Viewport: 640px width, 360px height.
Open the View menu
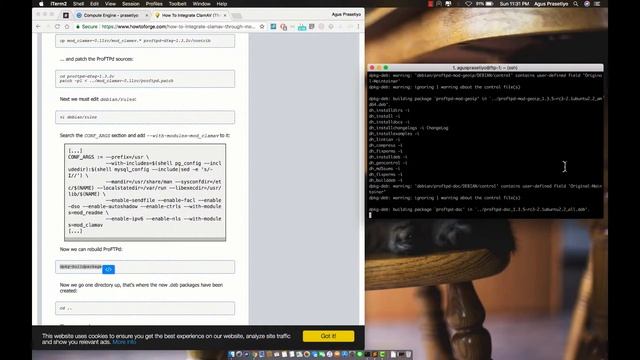tap(110, 4)
